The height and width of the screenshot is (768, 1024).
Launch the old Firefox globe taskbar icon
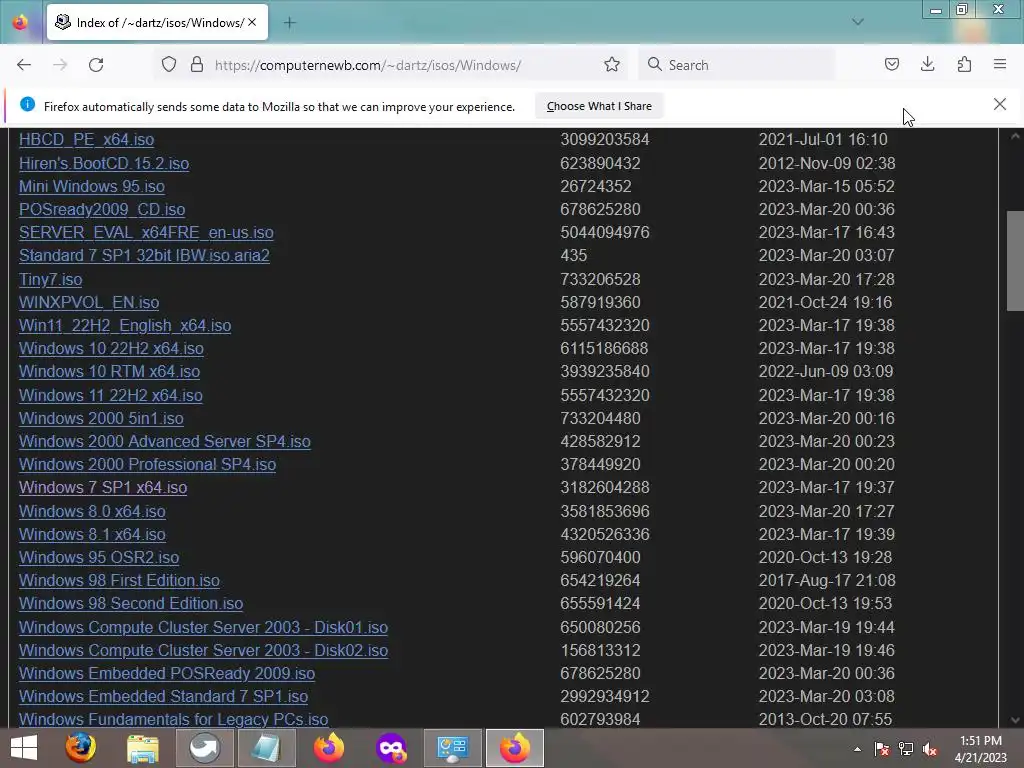click(80, 748)
